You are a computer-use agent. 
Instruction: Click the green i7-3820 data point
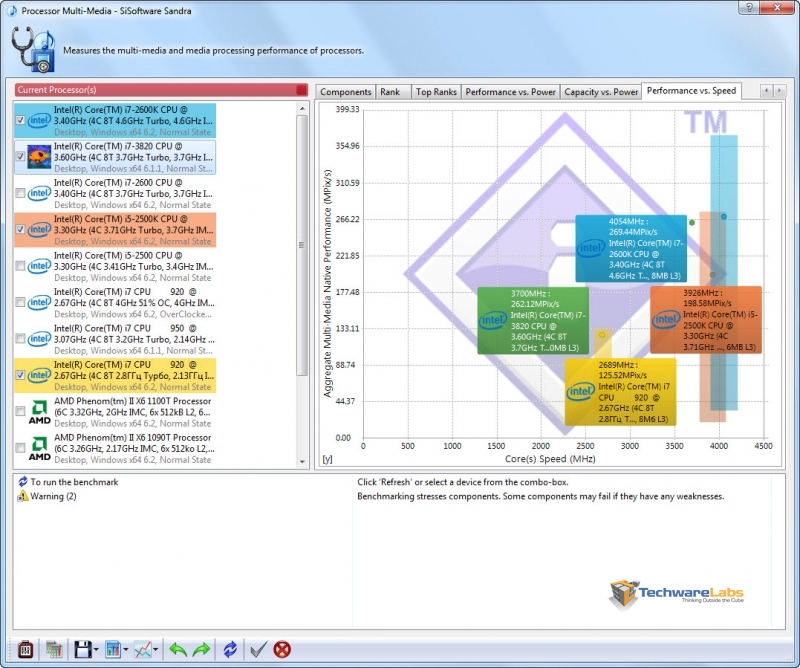point(692,222)
